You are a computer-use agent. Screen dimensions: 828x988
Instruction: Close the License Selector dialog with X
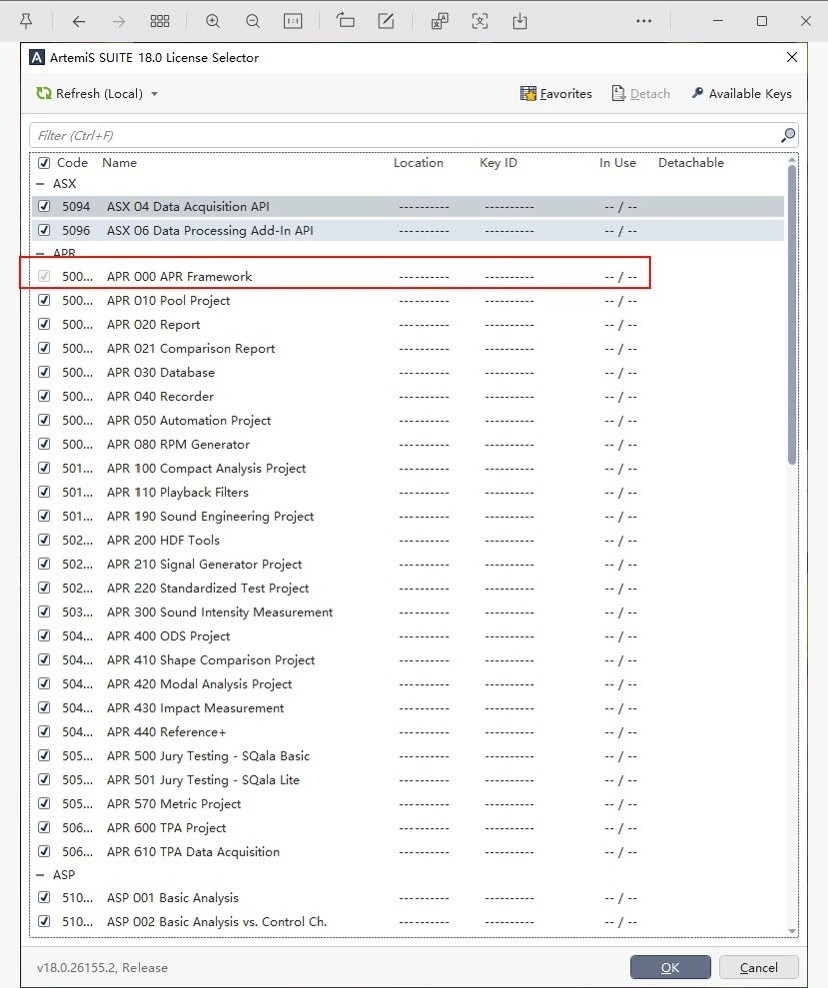(x=792, y=57)
